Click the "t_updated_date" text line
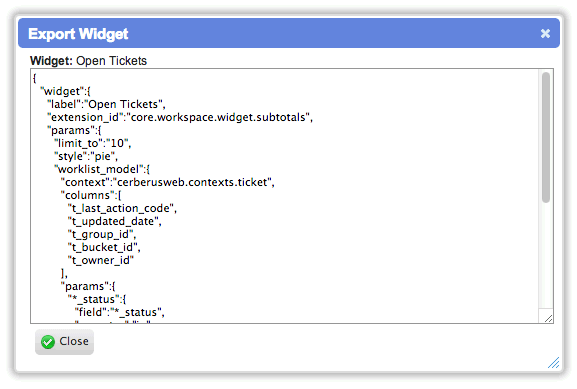This screenshot has width=577, height=389. [x=114, y=221]
